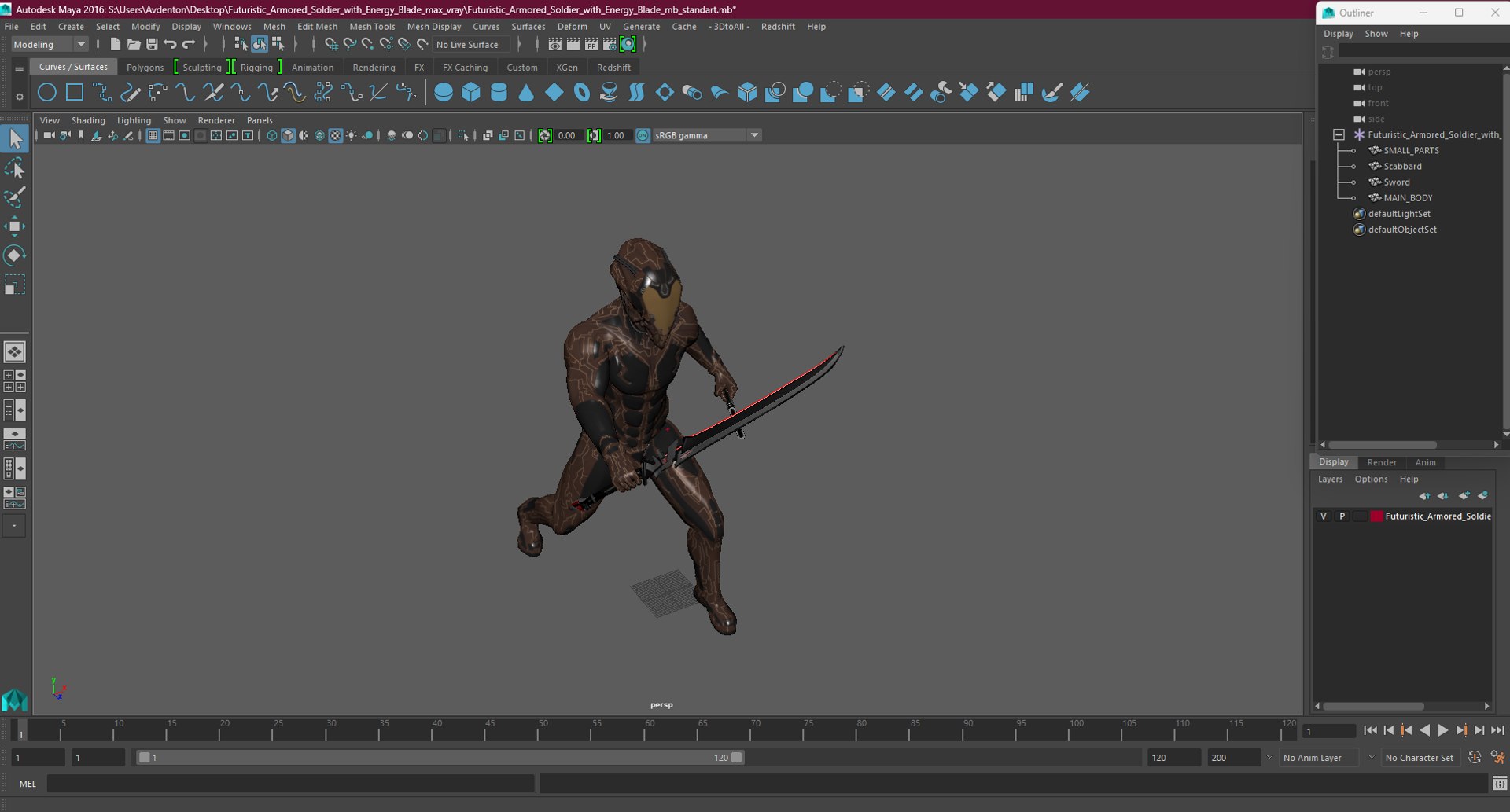Viewport: 1510px width, 812px height.
Task: Click the Save scene icon
Action: [152, 45]
